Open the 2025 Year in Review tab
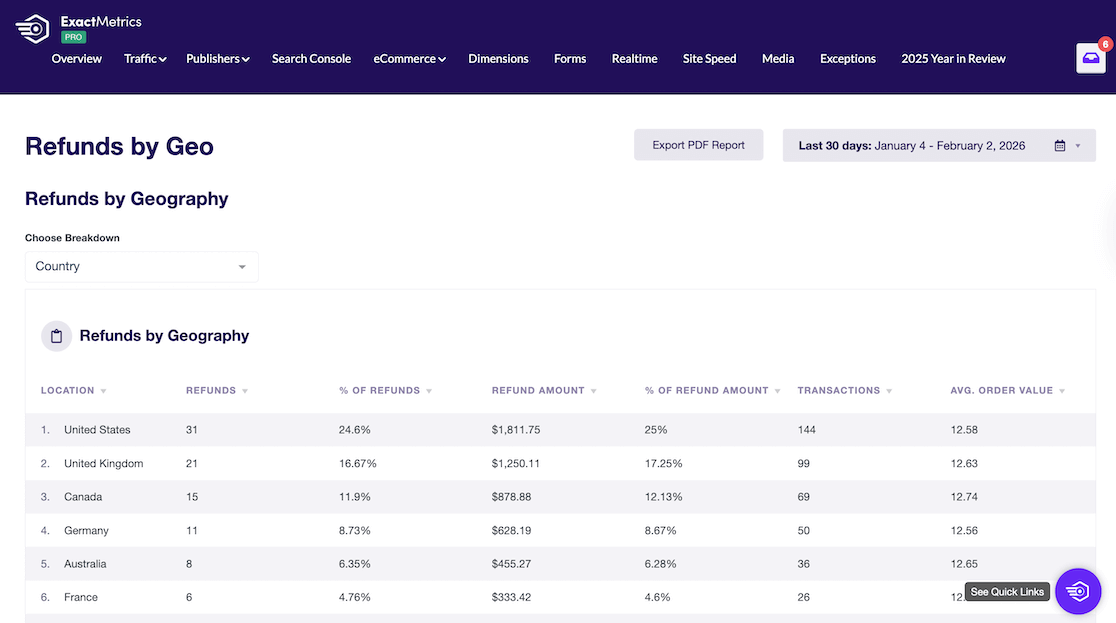Viewport: 1116px width, 623px height. click(953, 59)
